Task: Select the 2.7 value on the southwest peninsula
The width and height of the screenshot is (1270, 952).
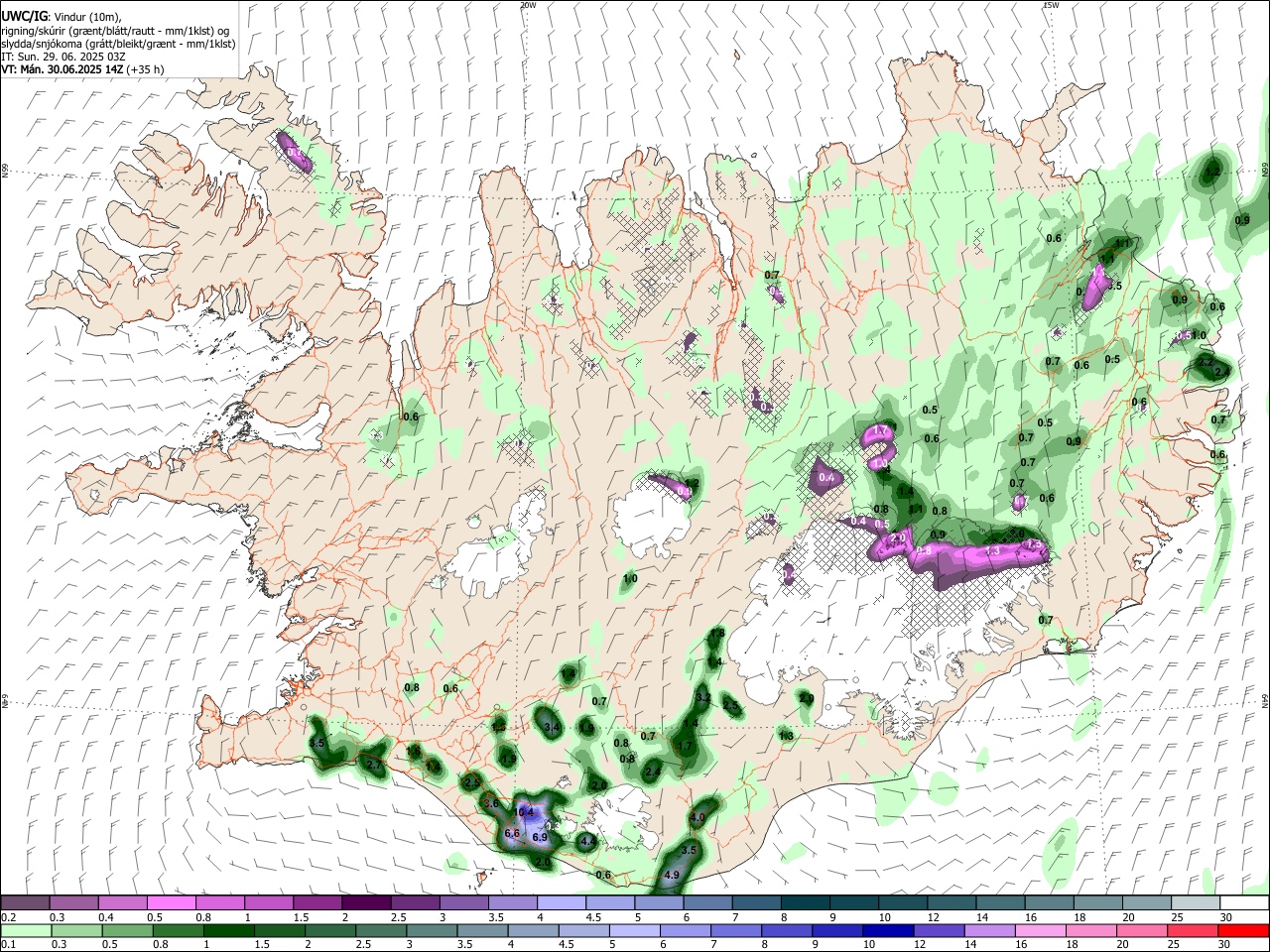Action: tap(374, 766)
